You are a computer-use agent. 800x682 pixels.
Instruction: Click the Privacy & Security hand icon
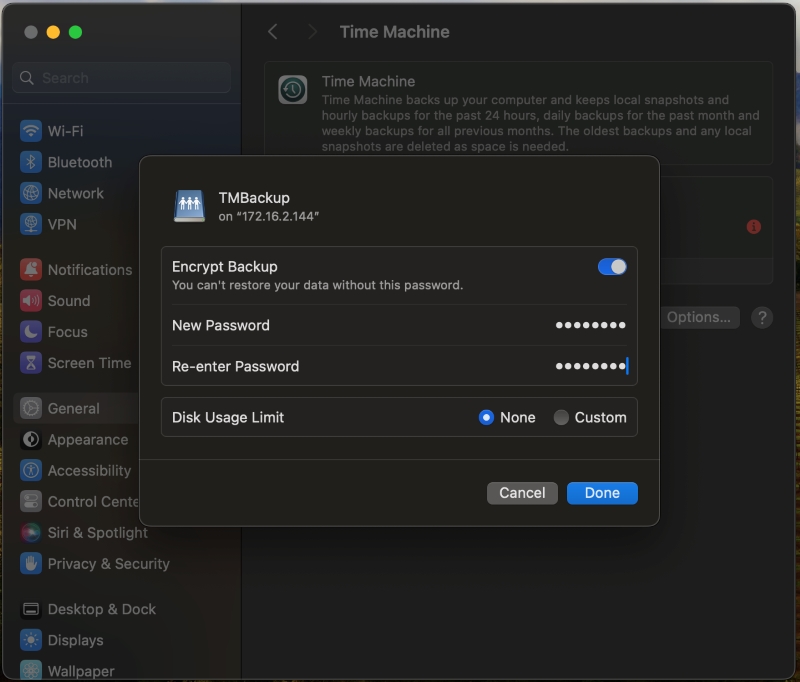coord(31,564)
